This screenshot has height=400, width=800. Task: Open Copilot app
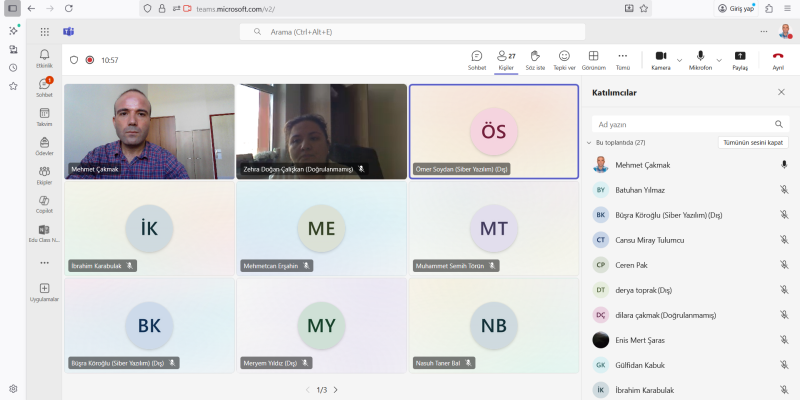point(44,204)
